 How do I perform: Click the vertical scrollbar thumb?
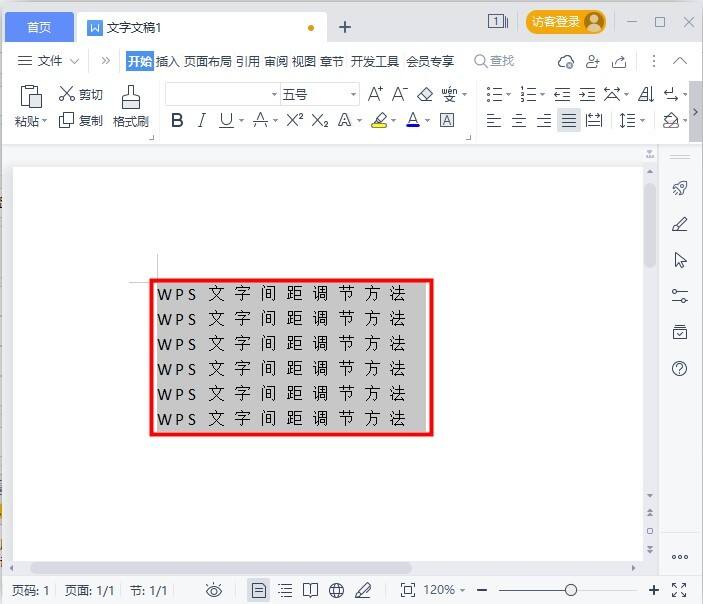(x=650, y=225)
